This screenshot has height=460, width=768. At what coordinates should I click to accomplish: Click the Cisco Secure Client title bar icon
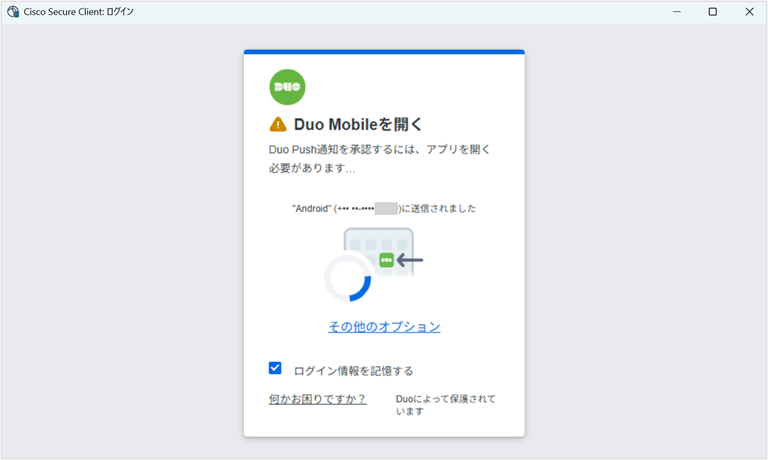13,12
